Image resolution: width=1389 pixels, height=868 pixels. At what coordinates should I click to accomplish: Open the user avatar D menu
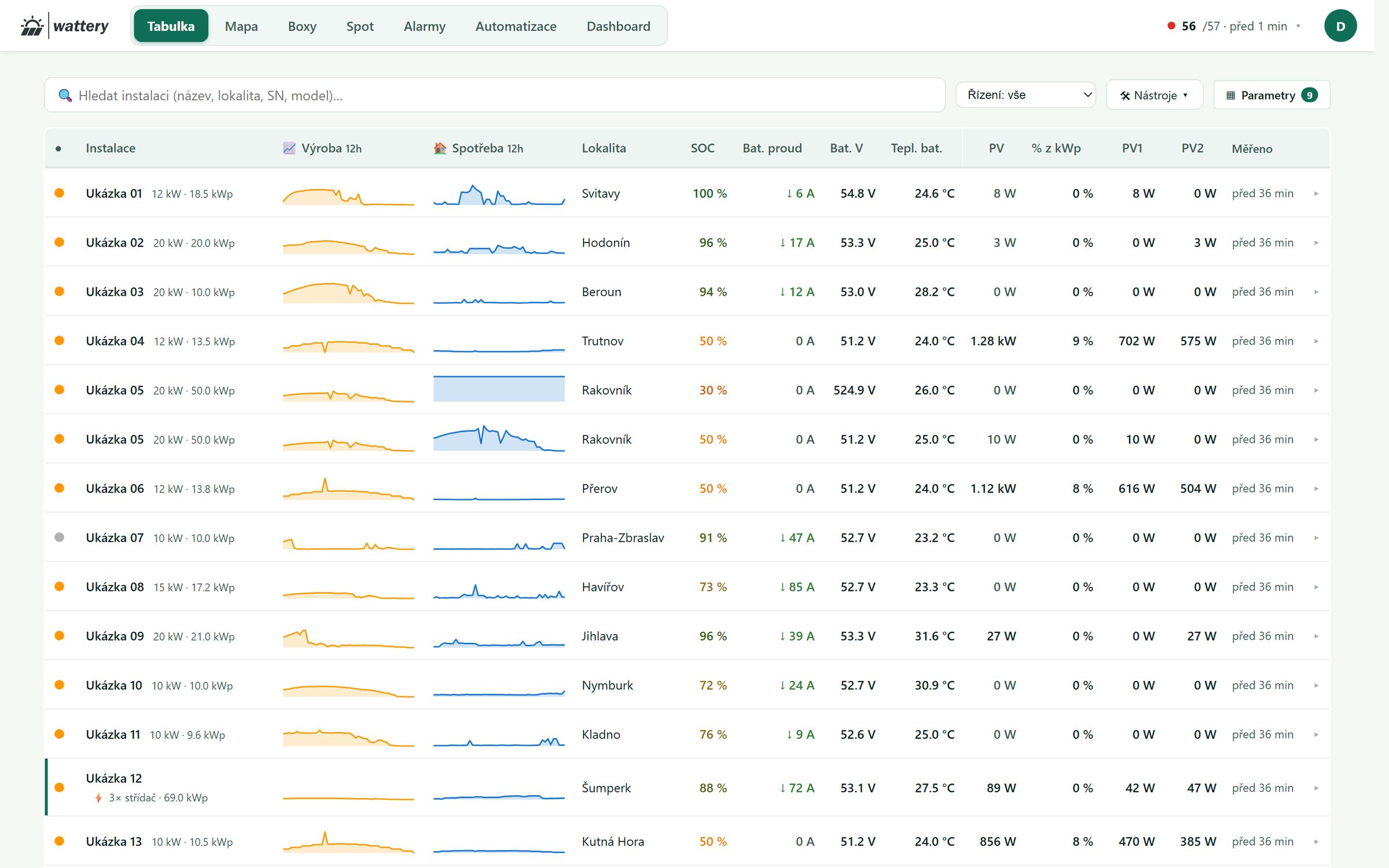pos(1340,26)
